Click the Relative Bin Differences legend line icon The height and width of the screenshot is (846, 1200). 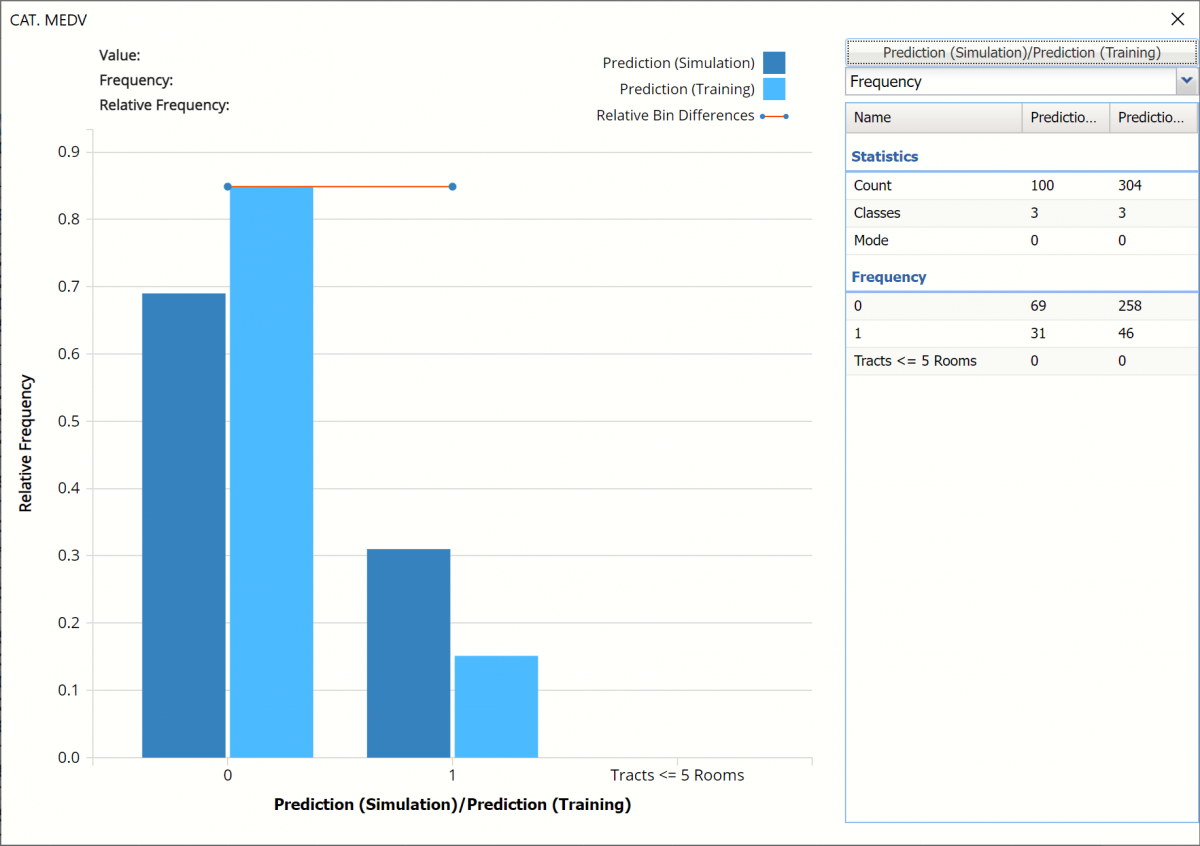pyautogui.click(x=774, y=116)
